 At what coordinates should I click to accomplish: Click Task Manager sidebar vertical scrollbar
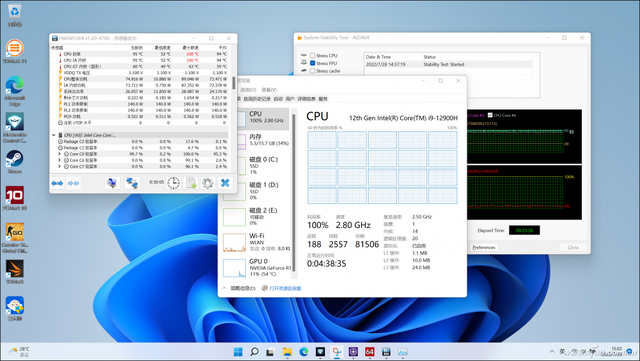(x=293, y=192)
